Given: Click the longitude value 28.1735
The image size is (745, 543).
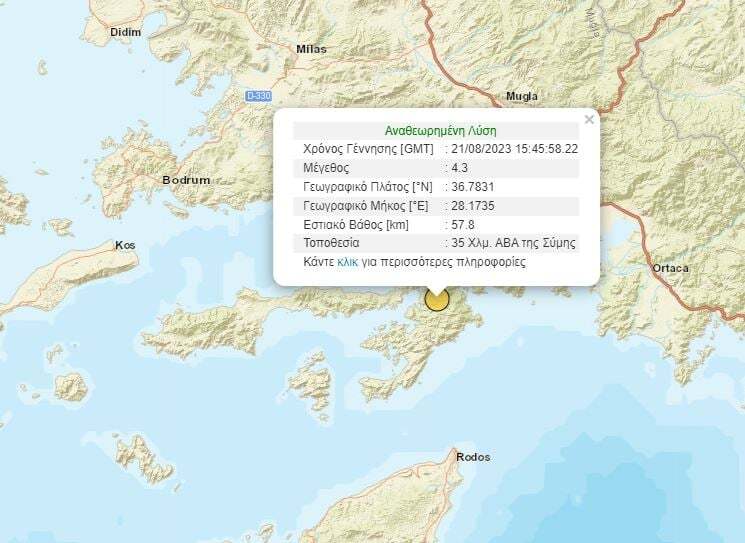Looking at the screenshot, I should point(470,205).
